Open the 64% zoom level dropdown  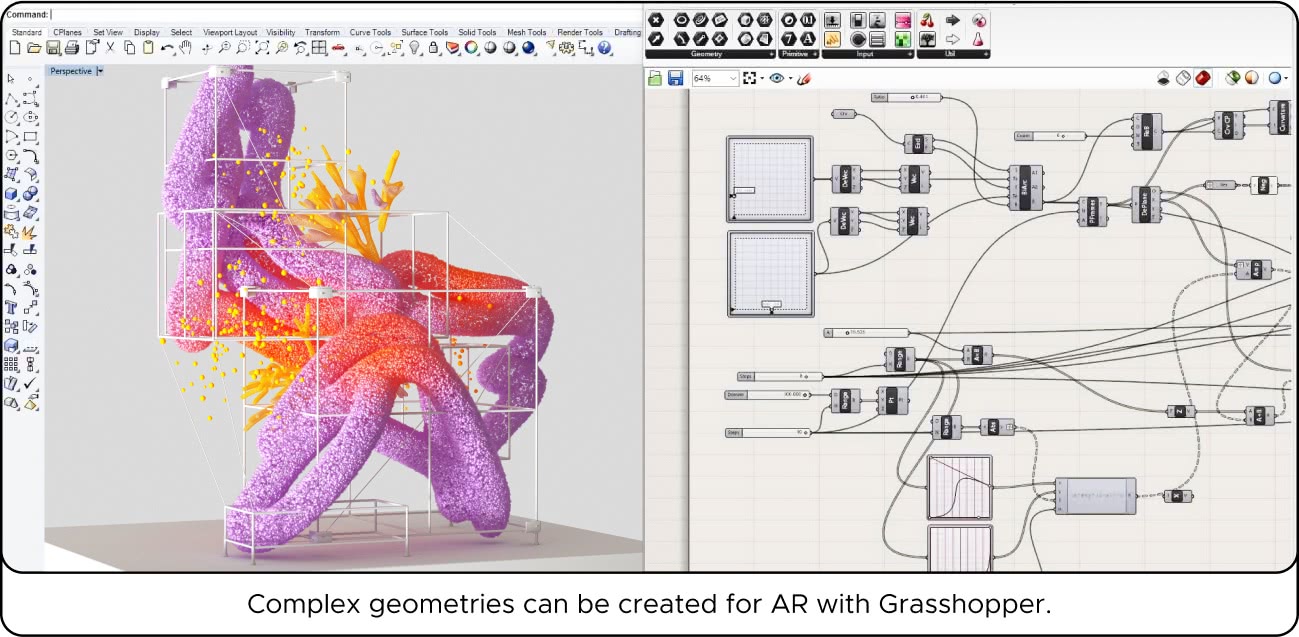733,78
